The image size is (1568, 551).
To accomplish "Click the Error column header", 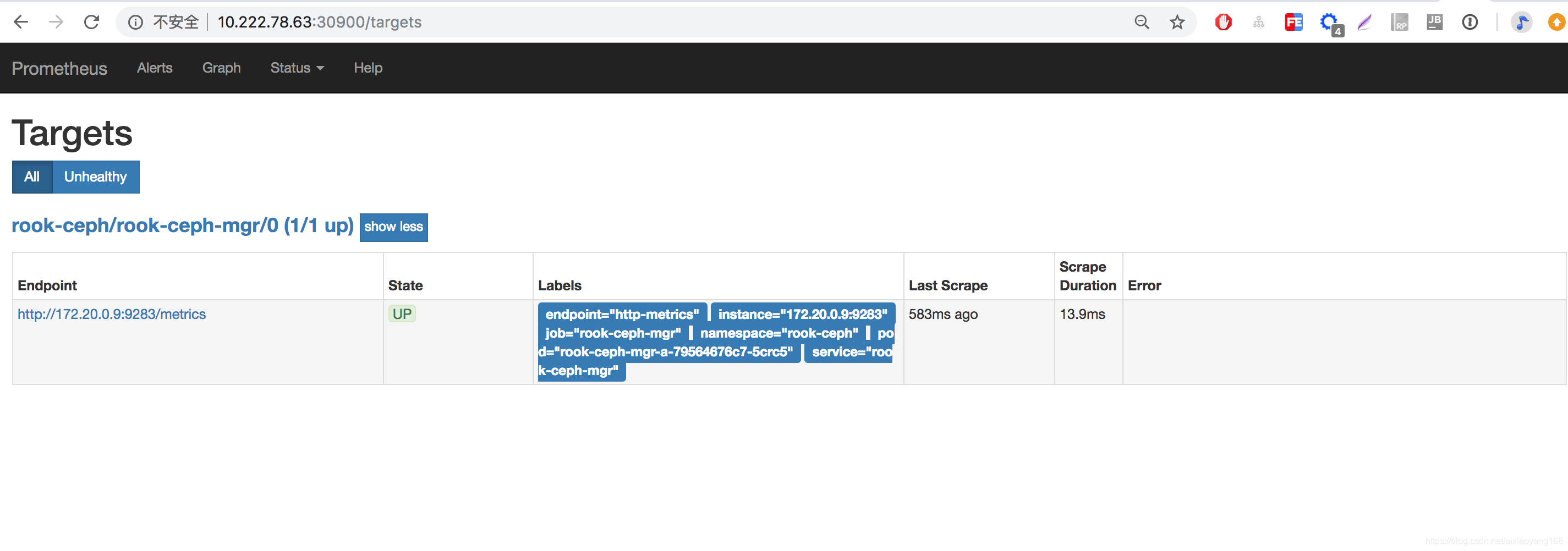I will click(x=1144, y=286).
